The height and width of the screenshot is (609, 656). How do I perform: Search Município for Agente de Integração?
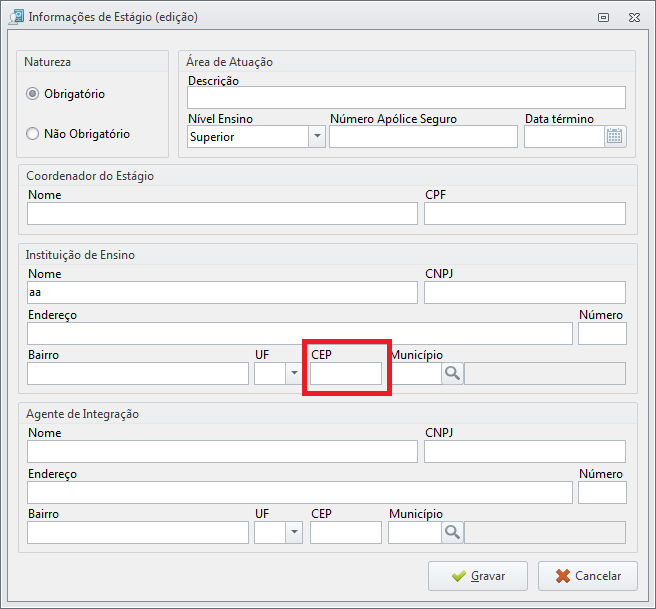pyautogui.click(x=452, y=532)
